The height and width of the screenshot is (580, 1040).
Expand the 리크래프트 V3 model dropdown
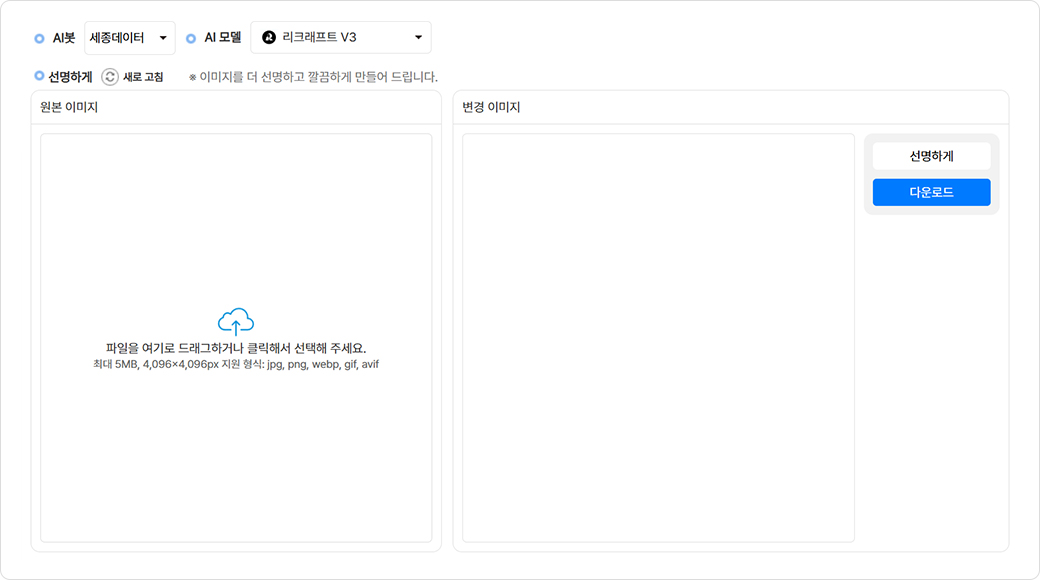tap(340, 38)
